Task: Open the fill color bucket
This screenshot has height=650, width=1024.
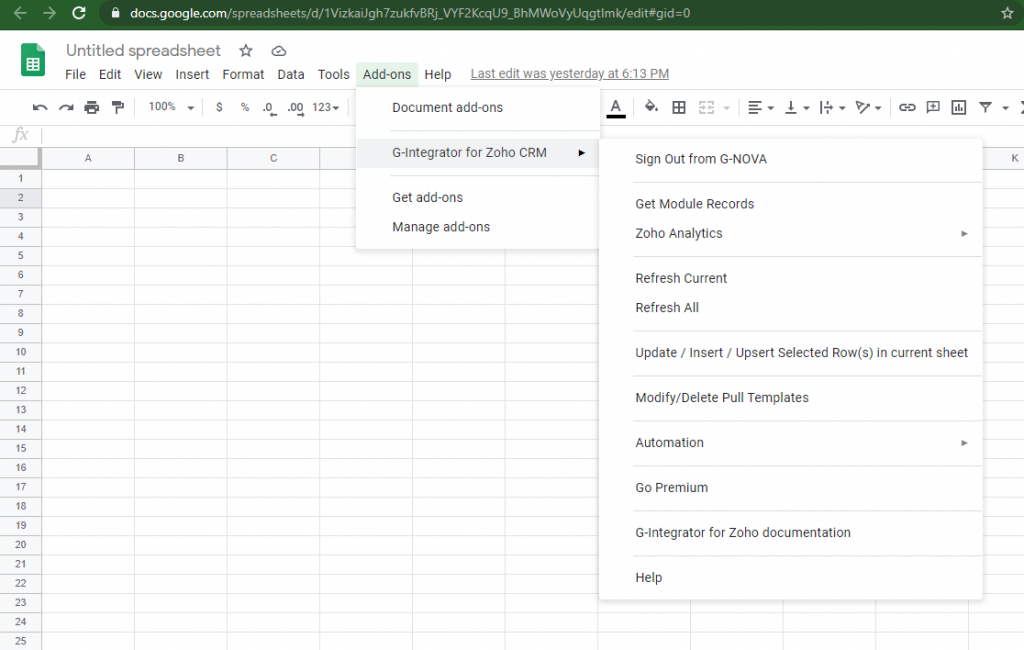Action: point(651,107)
